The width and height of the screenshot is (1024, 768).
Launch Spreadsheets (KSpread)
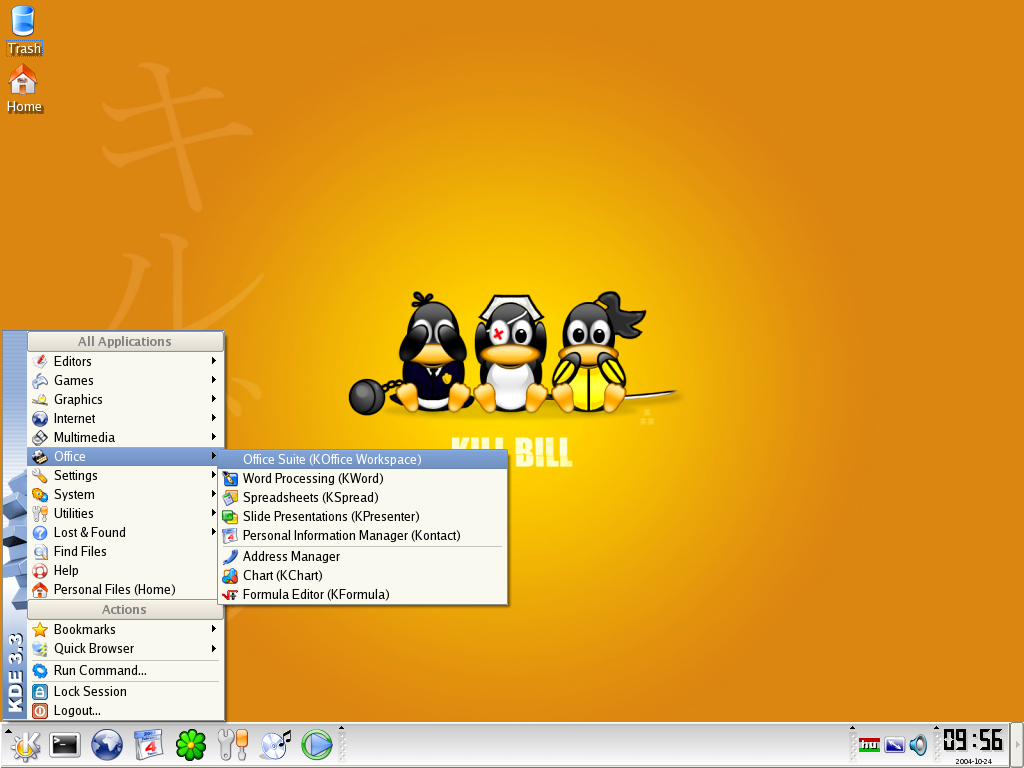(362, 497)
